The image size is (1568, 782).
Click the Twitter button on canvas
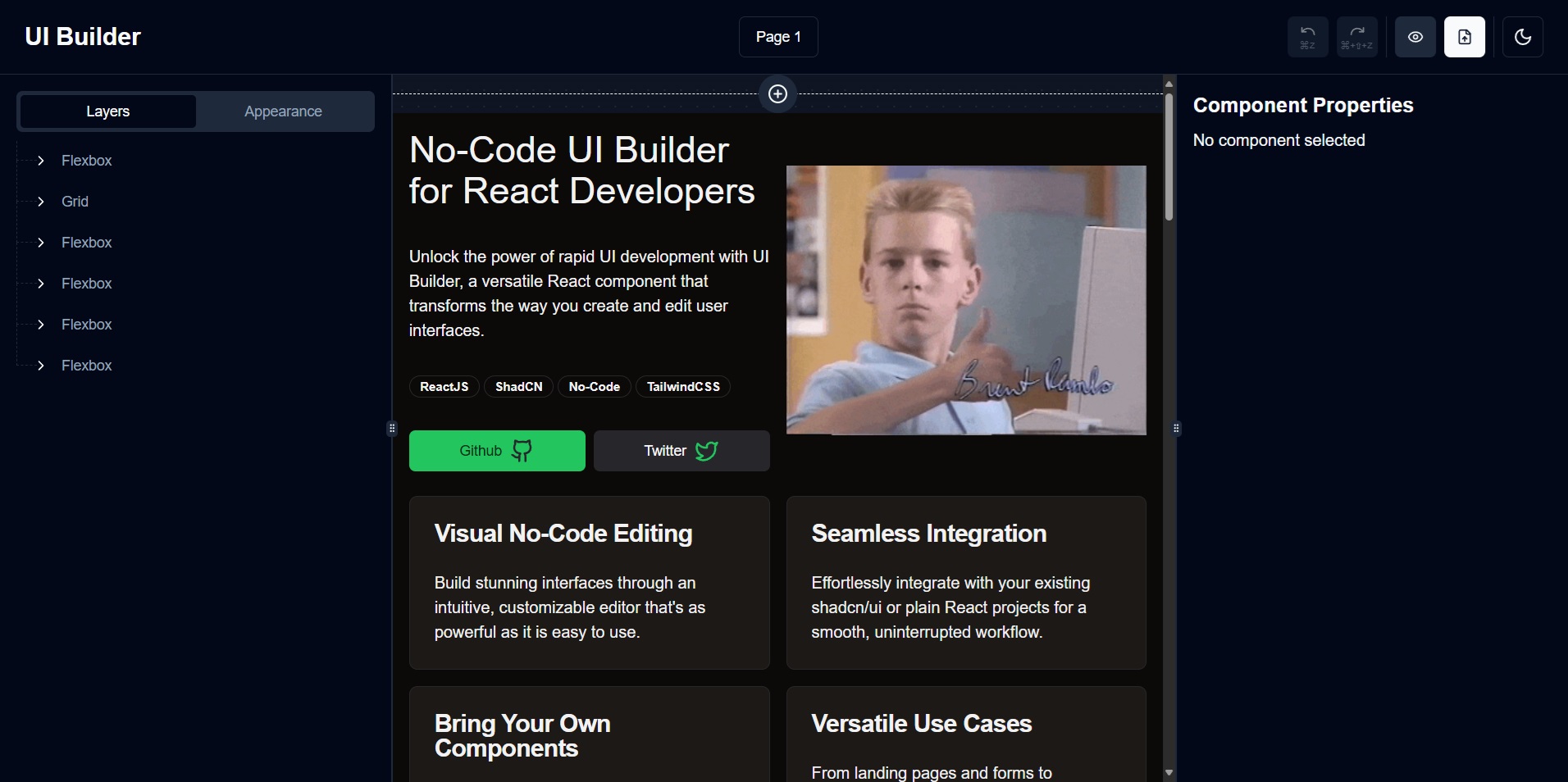681,451
